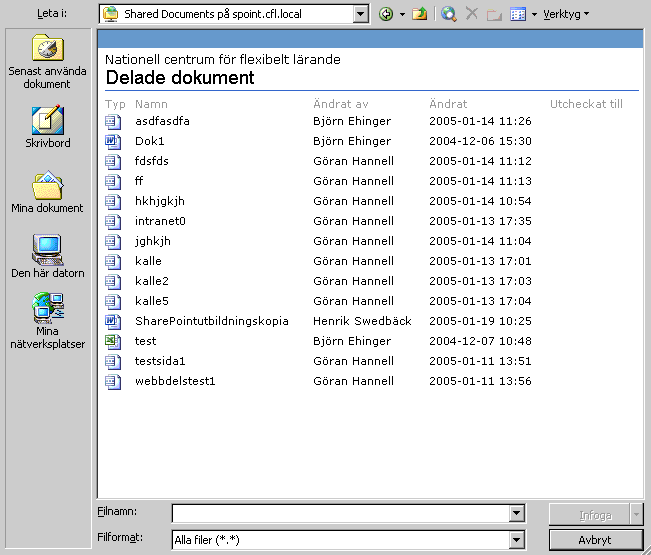Select Den här datorn in sidebar
Viewport: 651px width, 555px height.
coord(47,257)
